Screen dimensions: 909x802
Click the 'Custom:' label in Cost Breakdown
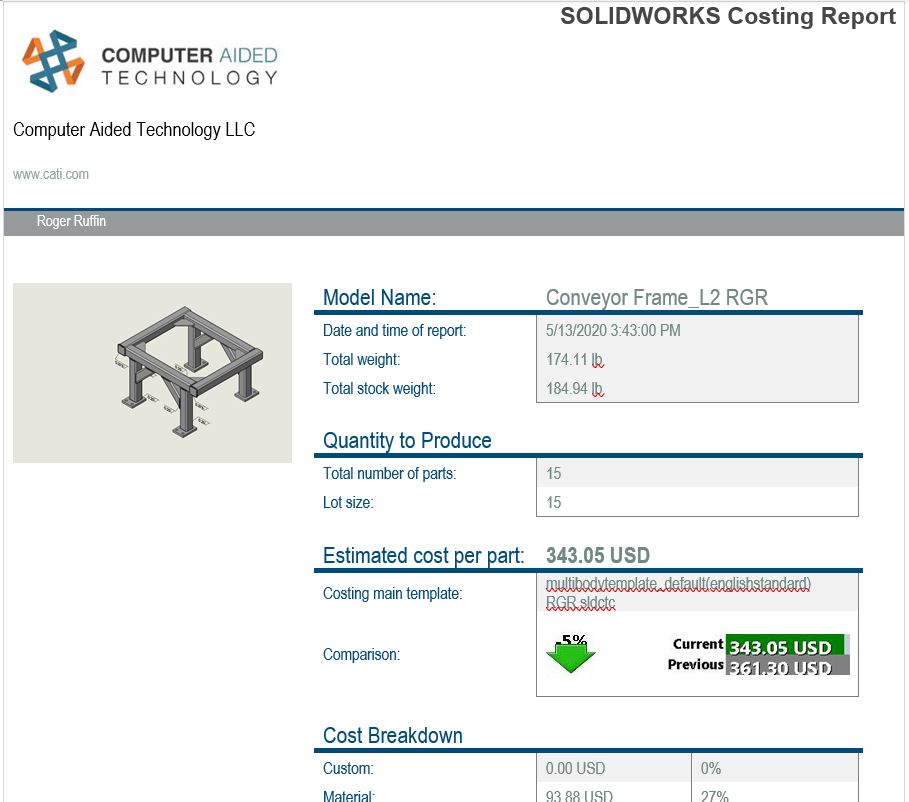coord(348,769)
